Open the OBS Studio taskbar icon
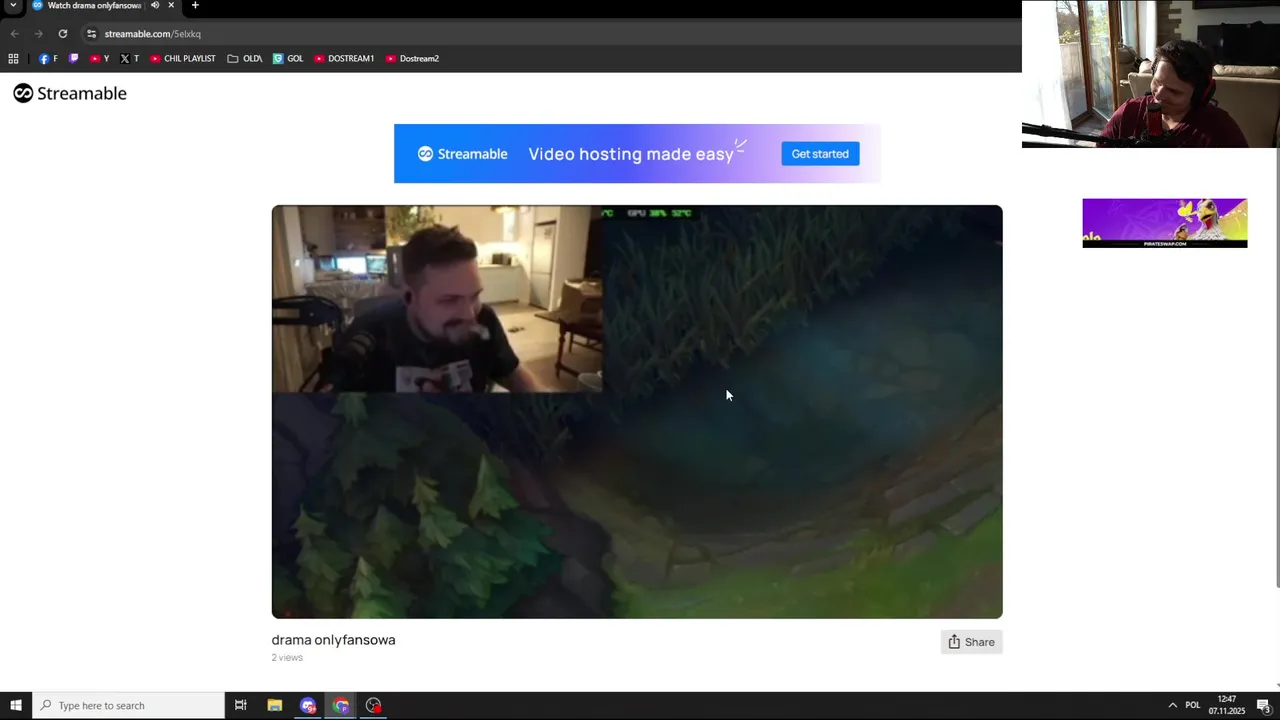The image size is (1280, 720). pyautogui.click(x=374, y=706)
